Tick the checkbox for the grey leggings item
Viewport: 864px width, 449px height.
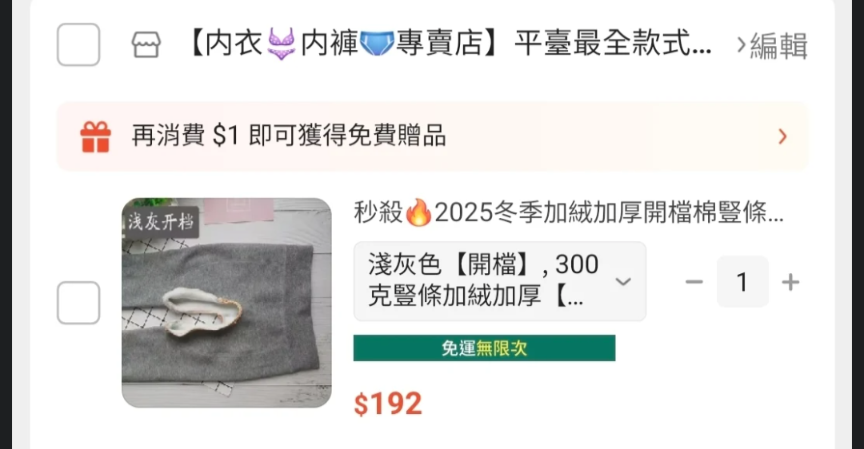(78, 303)
